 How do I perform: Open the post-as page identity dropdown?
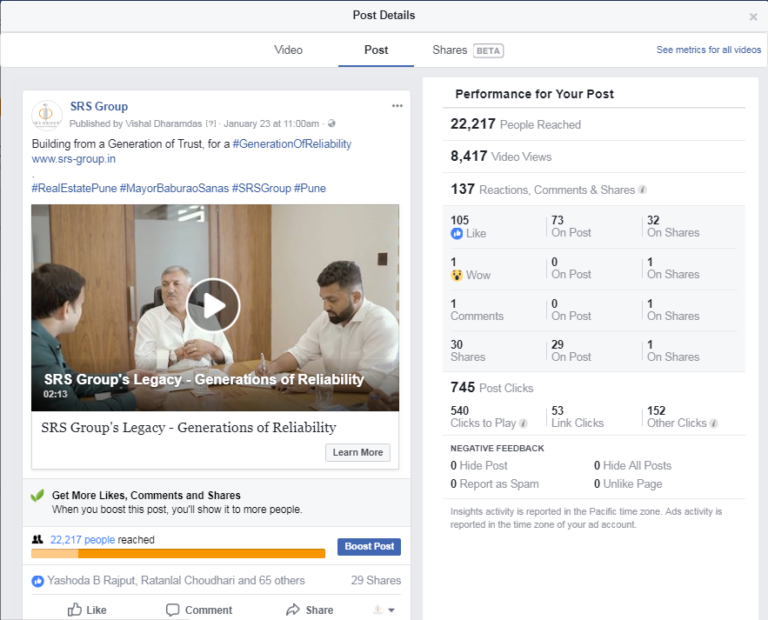(384, 610)
